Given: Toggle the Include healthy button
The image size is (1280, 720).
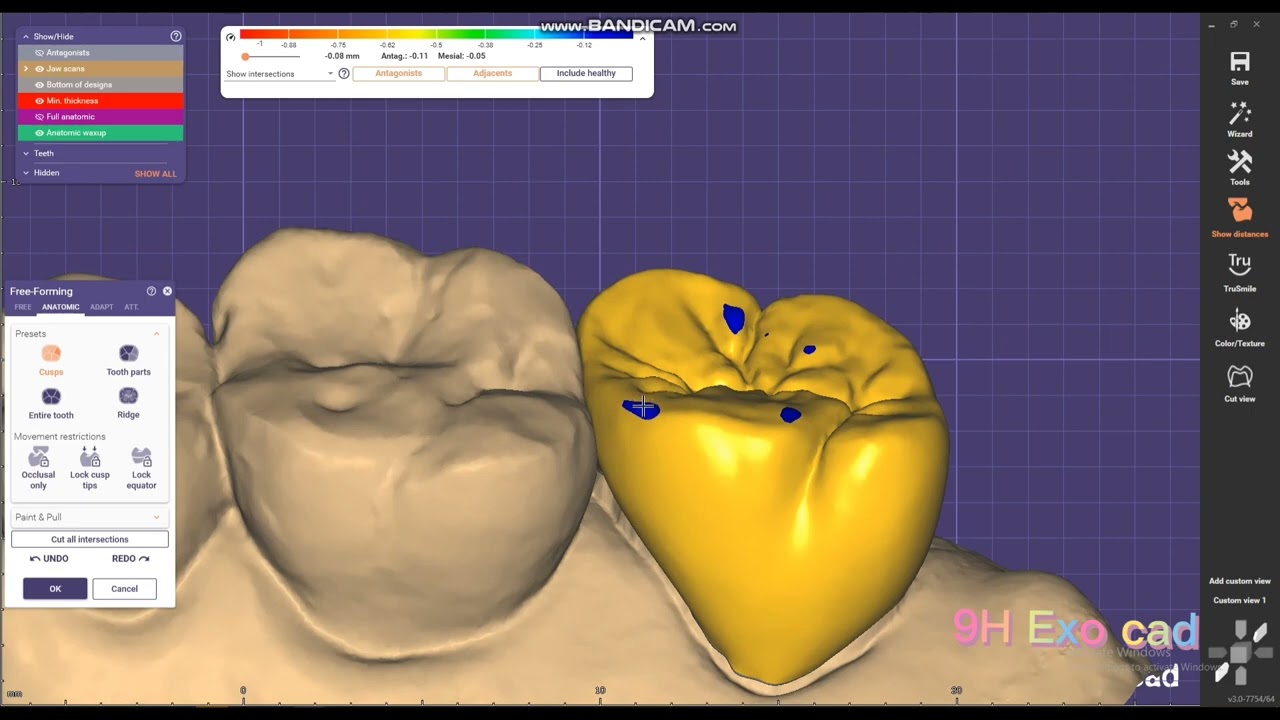Looking at the screenshot, I should pyautogui.click(x=586, y=73).
